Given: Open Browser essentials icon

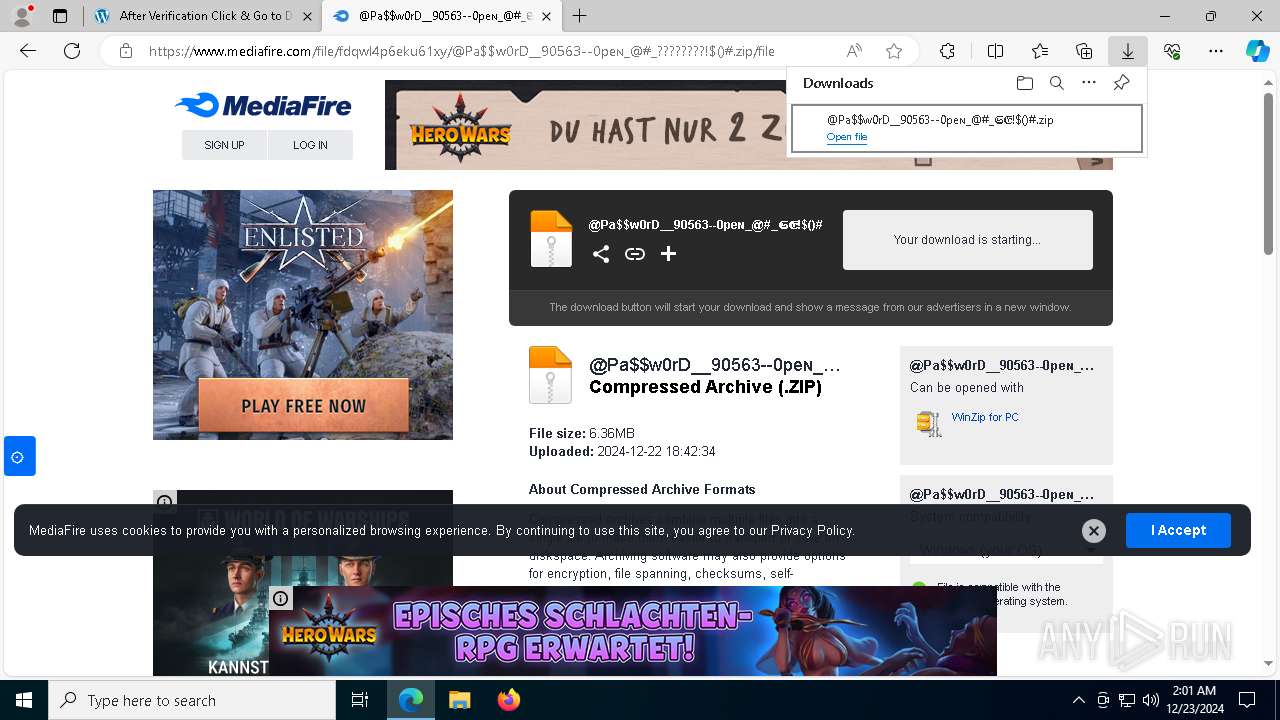Looking at the screenshot, I should [1172, 51].
